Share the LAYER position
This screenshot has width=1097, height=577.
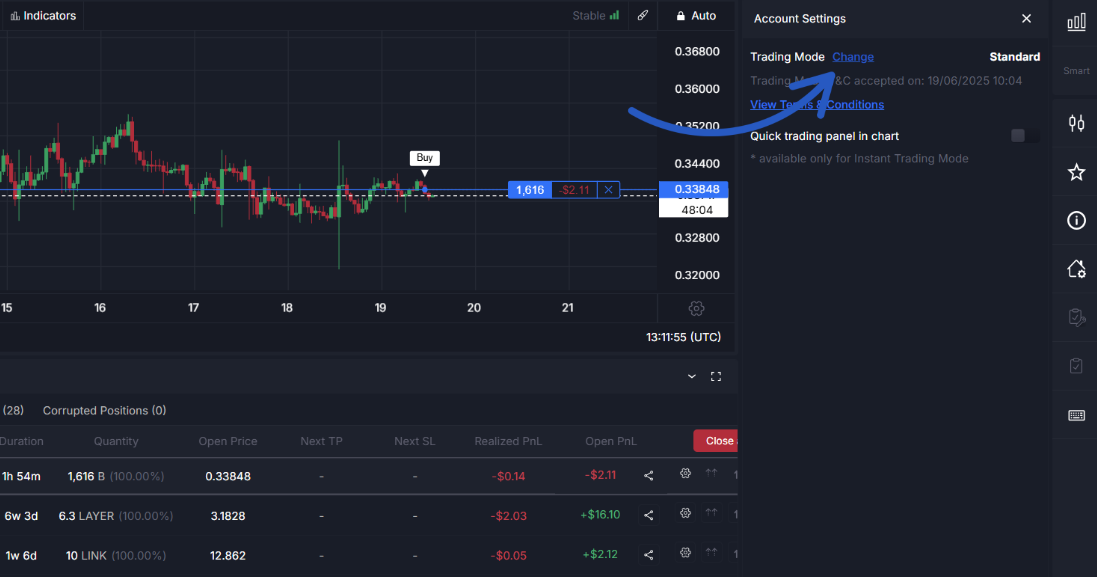pos(649,515)
